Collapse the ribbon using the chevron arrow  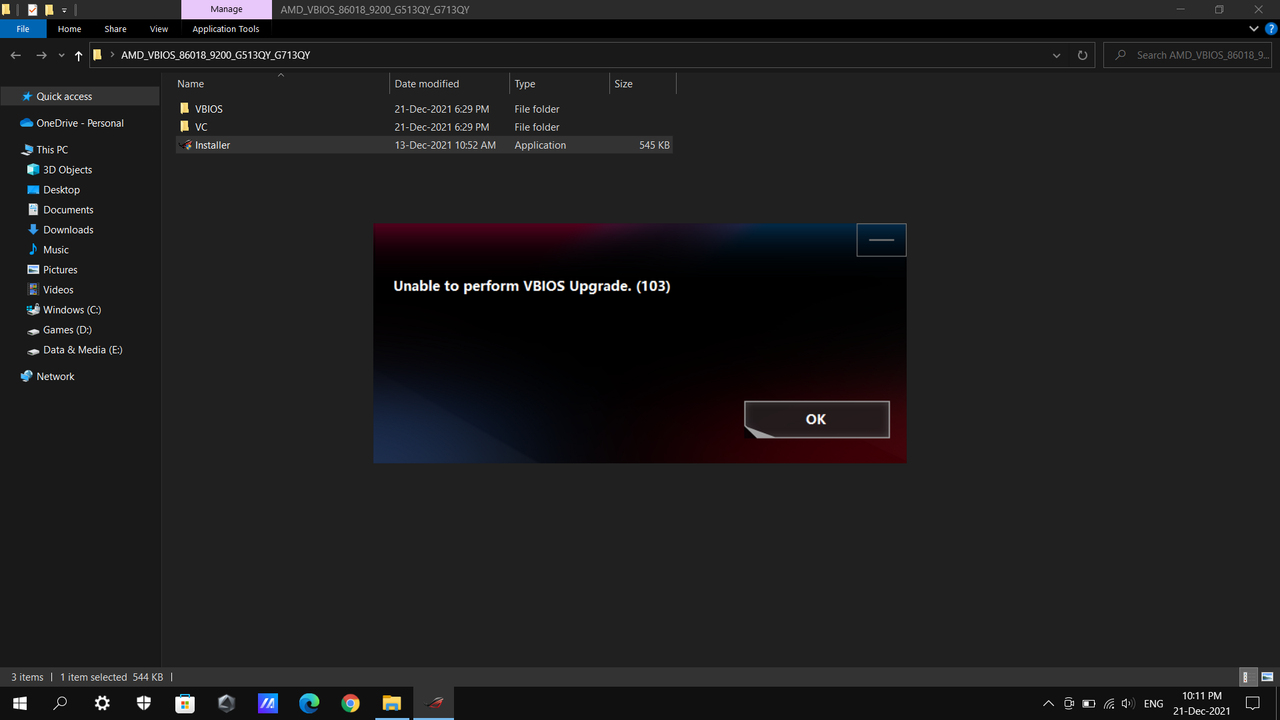(1253, 28)
